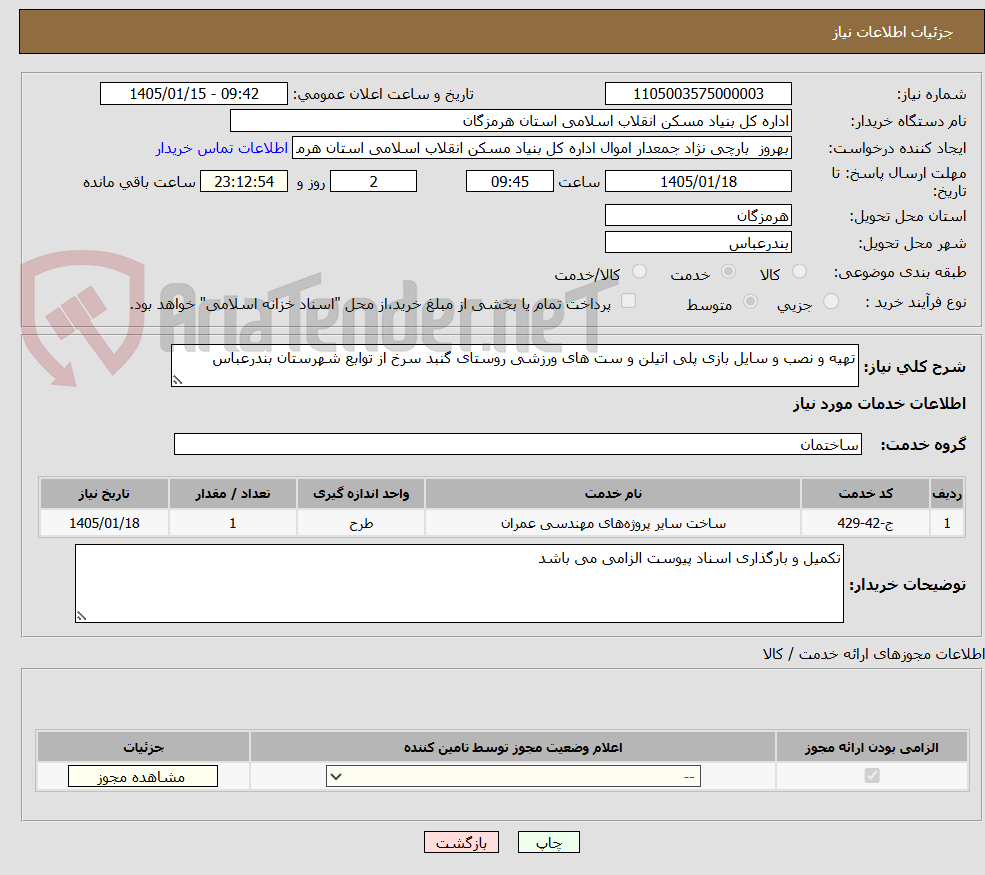Open the اطلاعات تماس خریدار link

pos(222,148)
